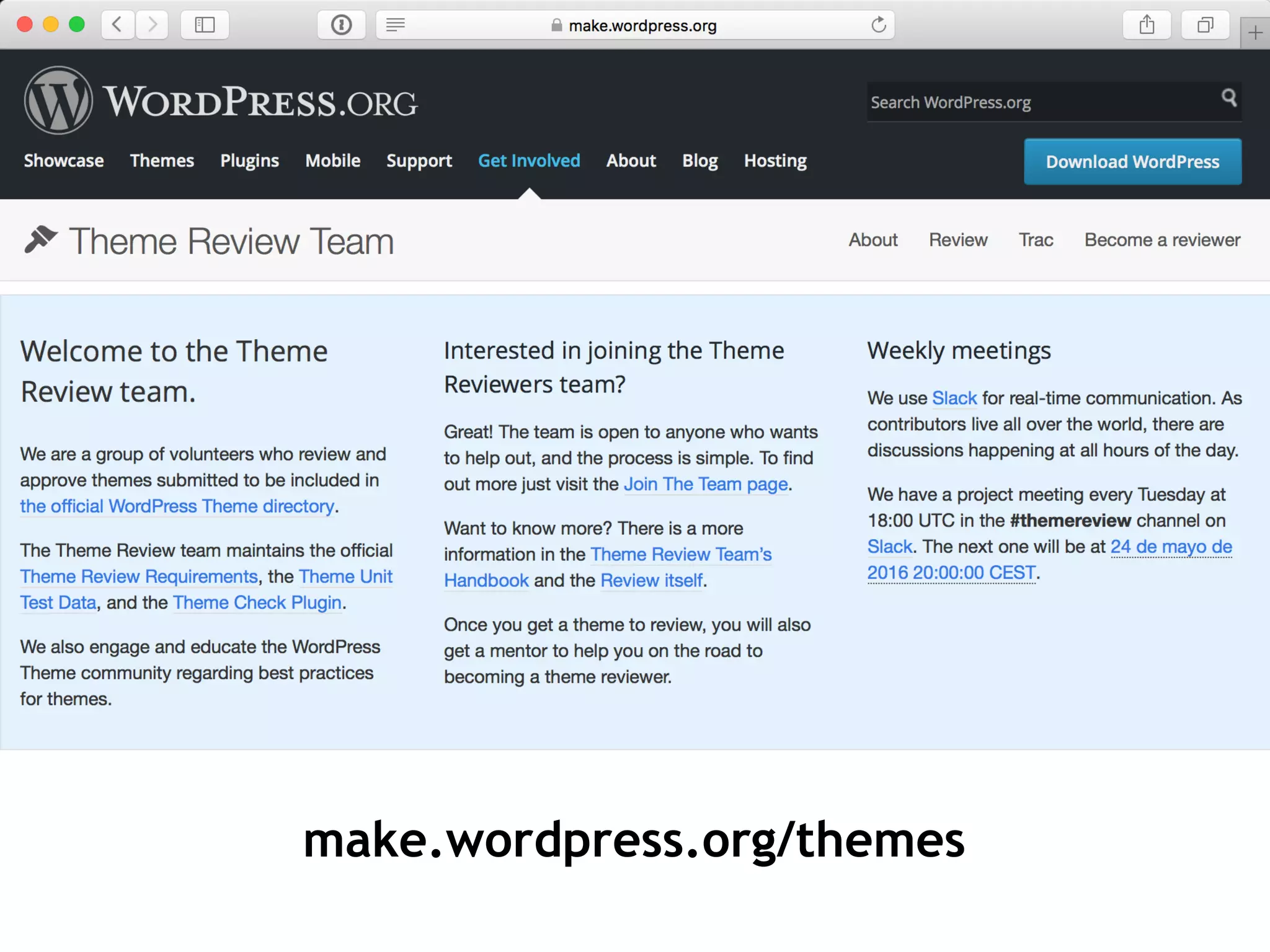
Task: Click into the Search WordPress.org field
Action: [x=1054, y=102]
